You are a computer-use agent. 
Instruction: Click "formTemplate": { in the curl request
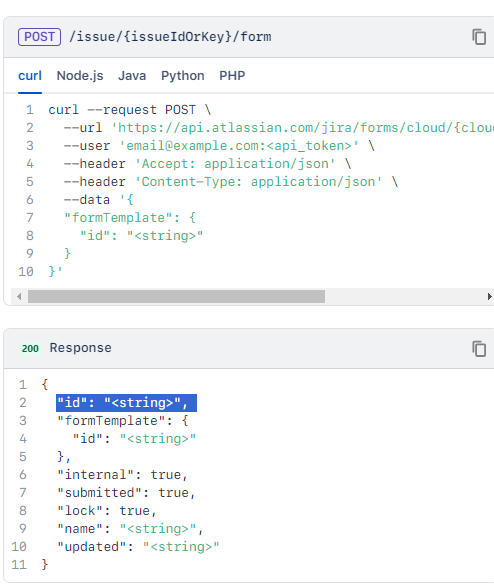pyautogui.click(x=130, y=218)
